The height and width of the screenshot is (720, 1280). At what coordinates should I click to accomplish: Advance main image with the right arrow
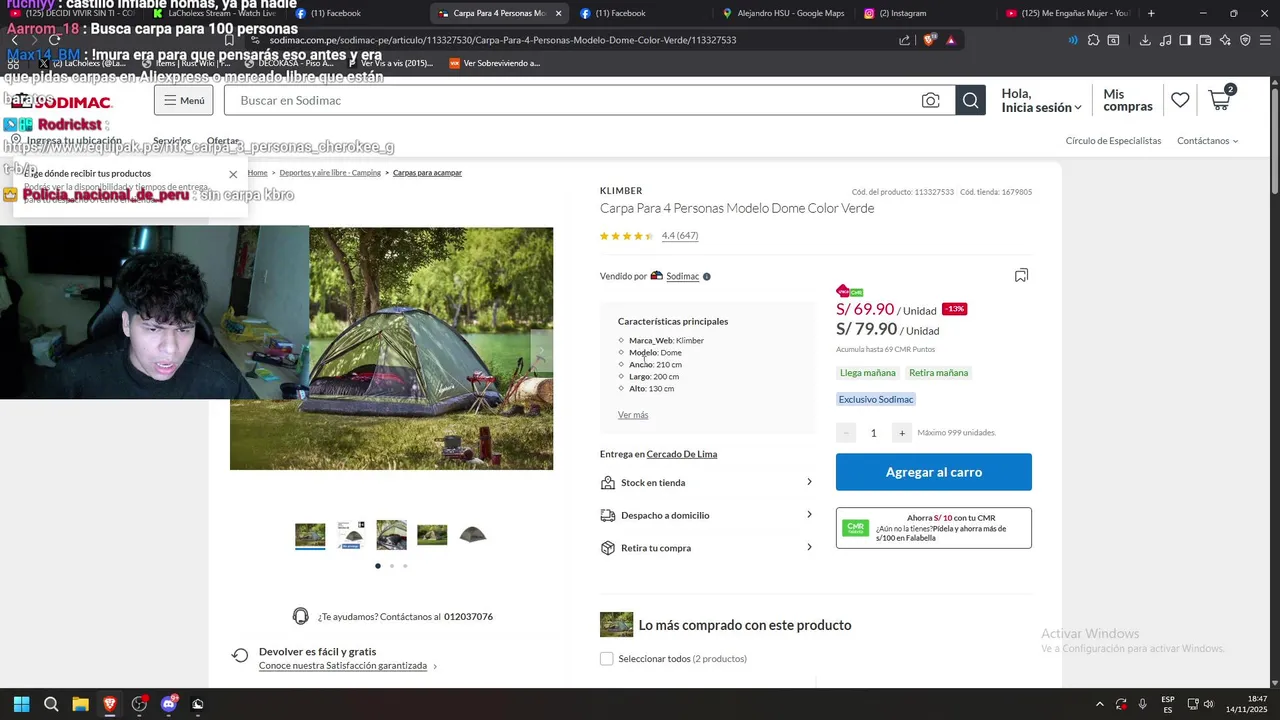pyautogui.click(x=541, y=352)
